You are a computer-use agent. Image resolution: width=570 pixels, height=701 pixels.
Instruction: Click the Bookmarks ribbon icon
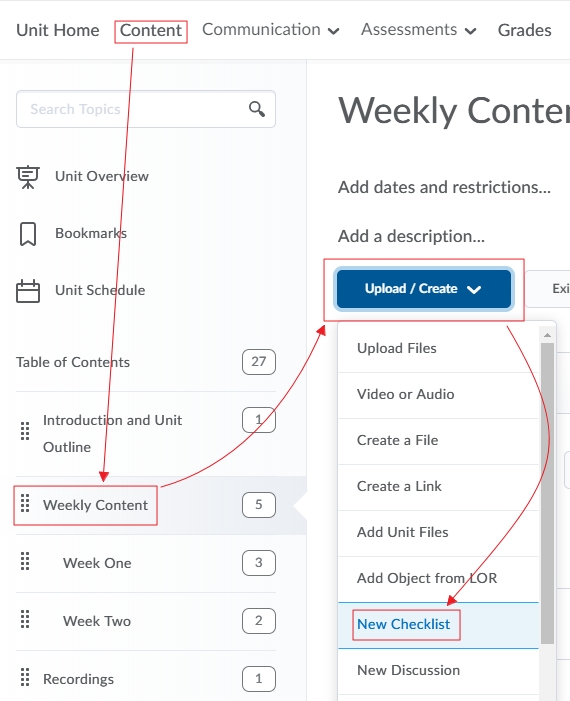point(28,234)
